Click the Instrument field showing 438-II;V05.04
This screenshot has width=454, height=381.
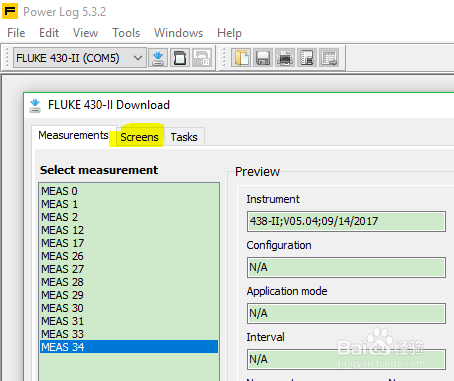(x=346, y=221)
